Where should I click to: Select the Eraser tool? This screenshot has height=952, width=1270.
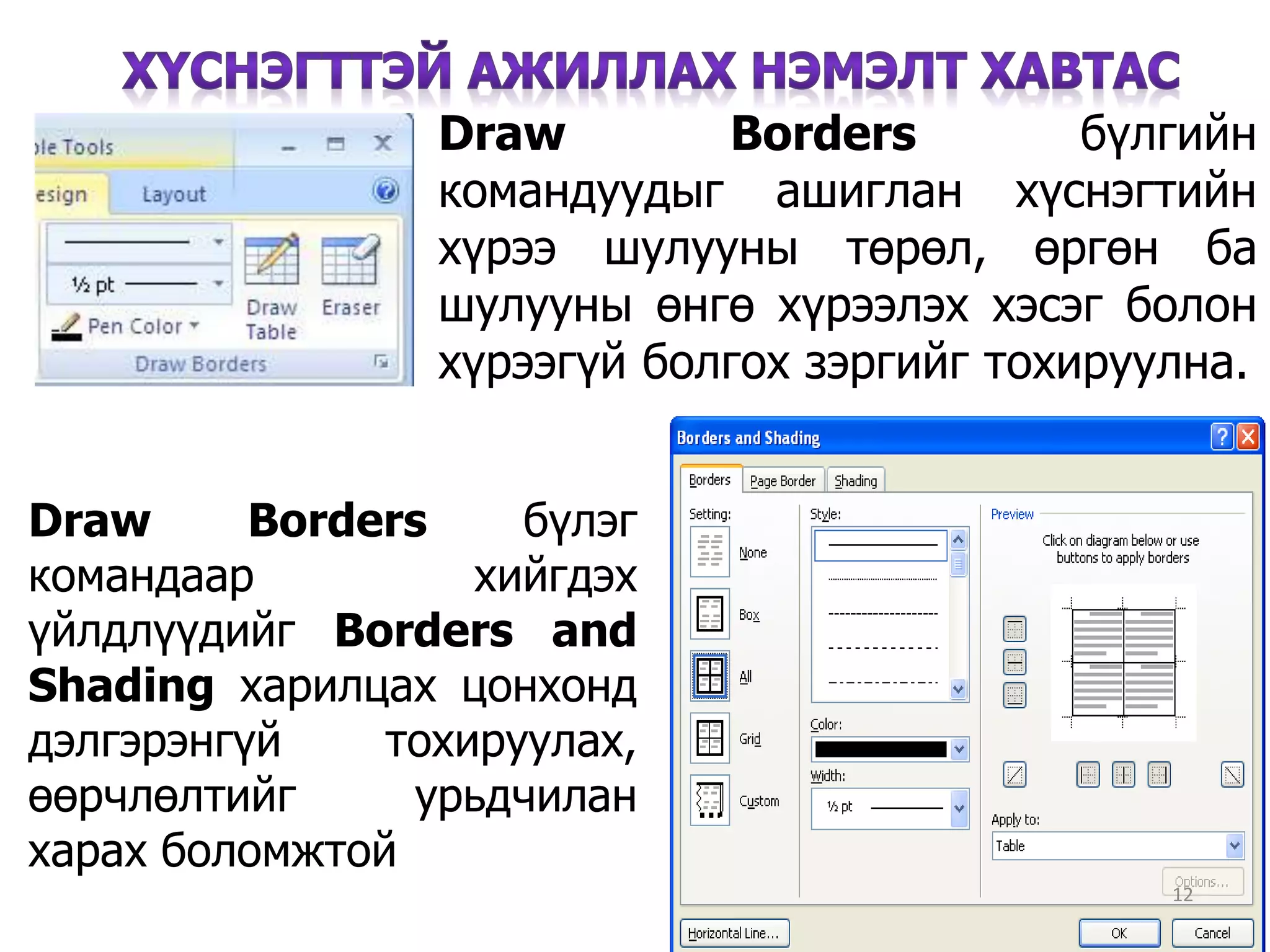[x=350, y=276]
